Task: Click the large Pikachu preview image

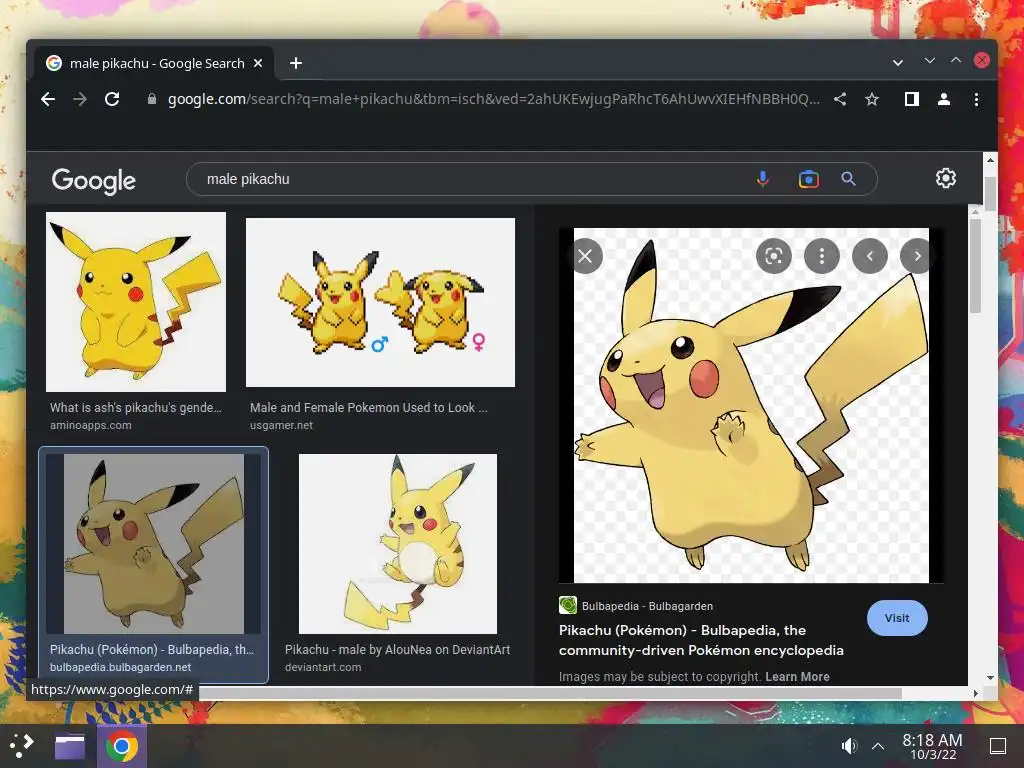Action: pyautogui.click(x=751, y=405)
